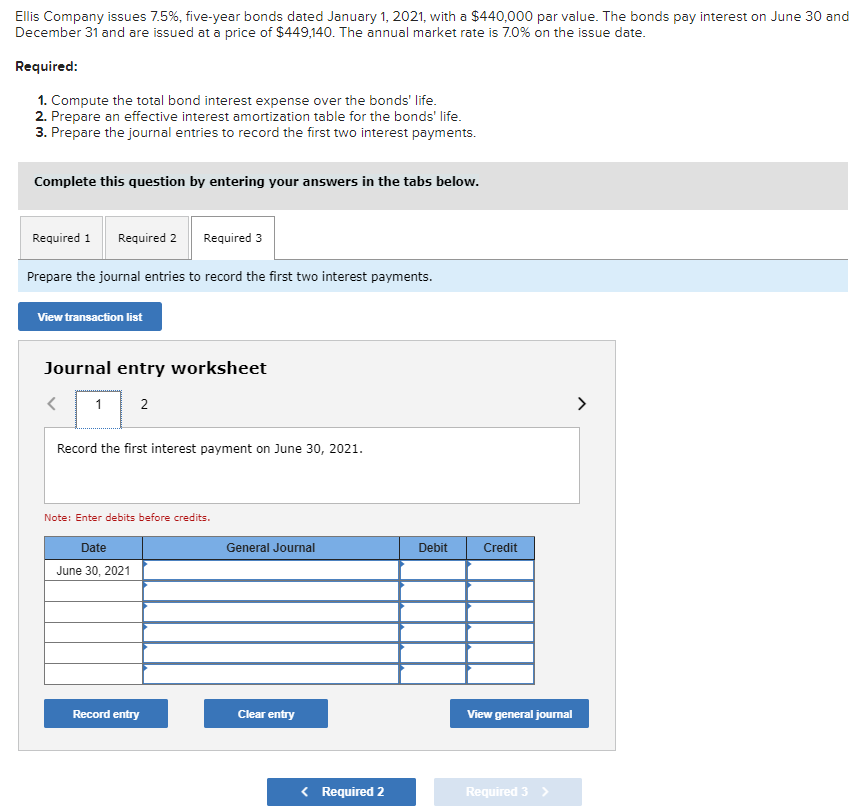The image size is (863, 812).
Task: Click Credit field in last row
Action: (500, 674)
